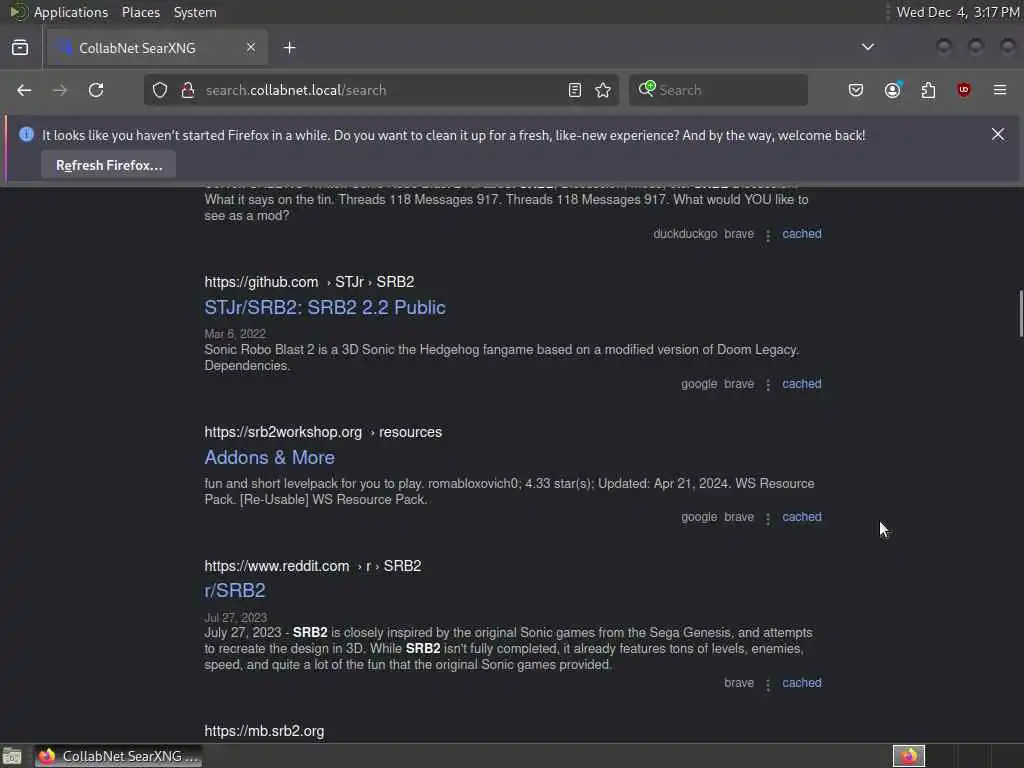1024x768 pixels.
Task: Open the uBlock Origin extension icon
Action: click(964, 90)
